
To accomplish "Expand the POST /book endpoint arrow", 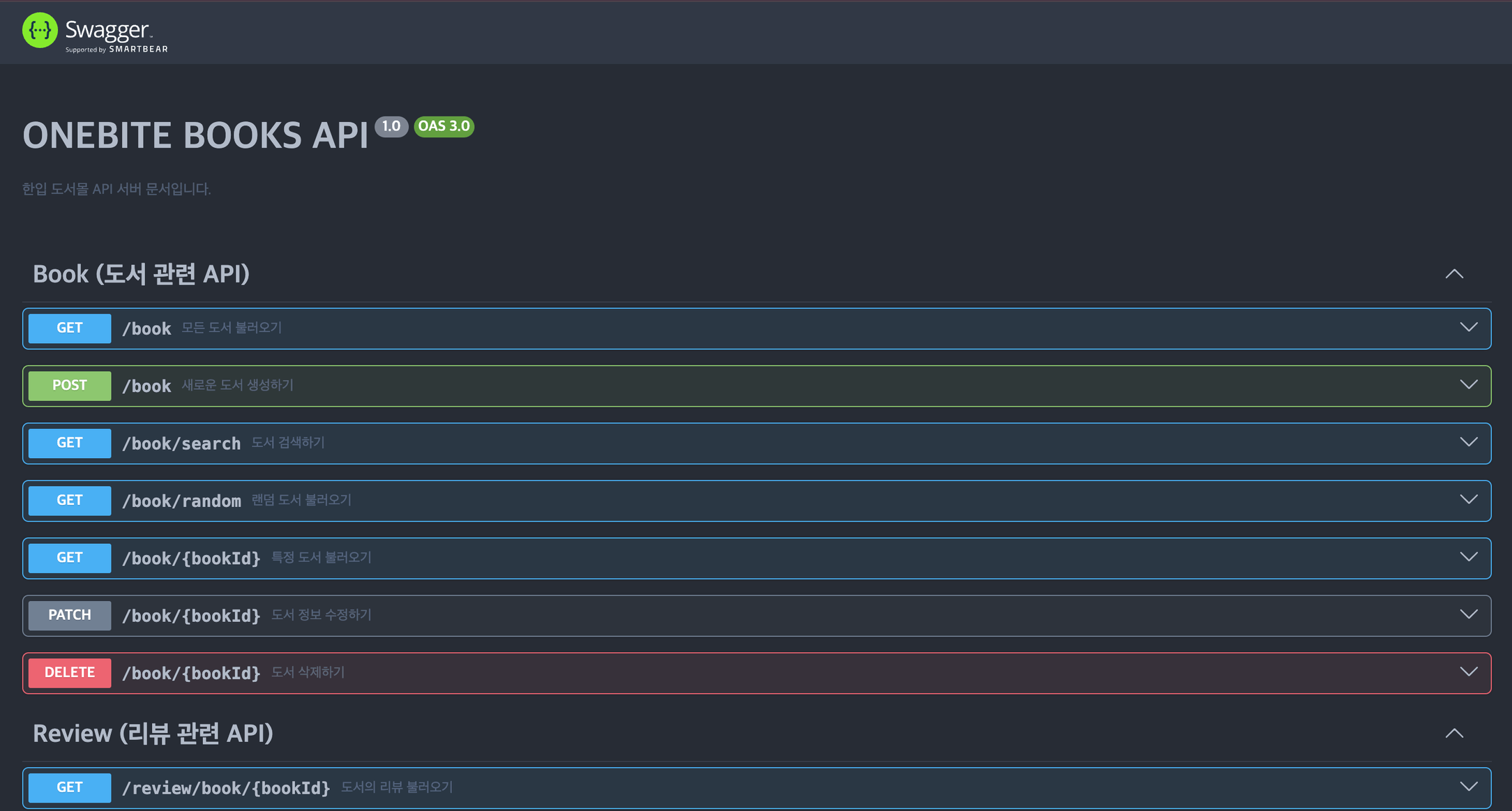I will coord(1469,385).
